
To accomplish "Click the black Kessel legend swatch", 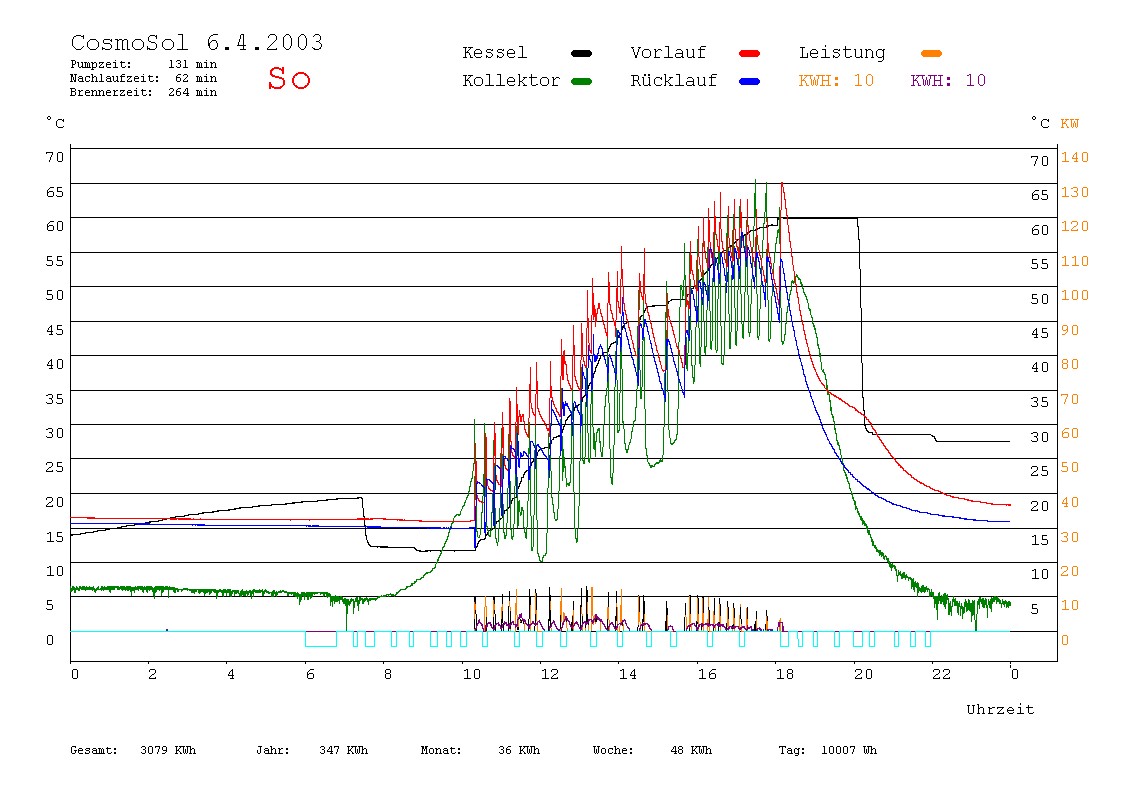I will click(x=581, y=53).
